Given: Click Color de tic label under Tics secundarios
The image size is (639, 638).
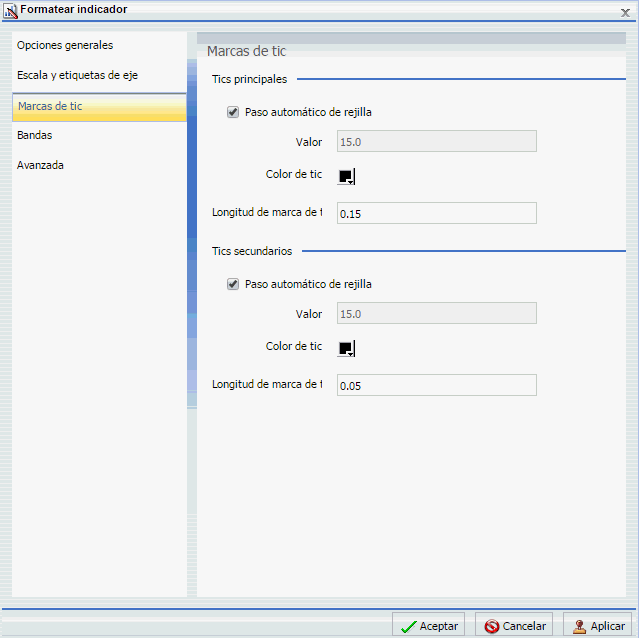Looking at the screenshot, I should [293, 346].
